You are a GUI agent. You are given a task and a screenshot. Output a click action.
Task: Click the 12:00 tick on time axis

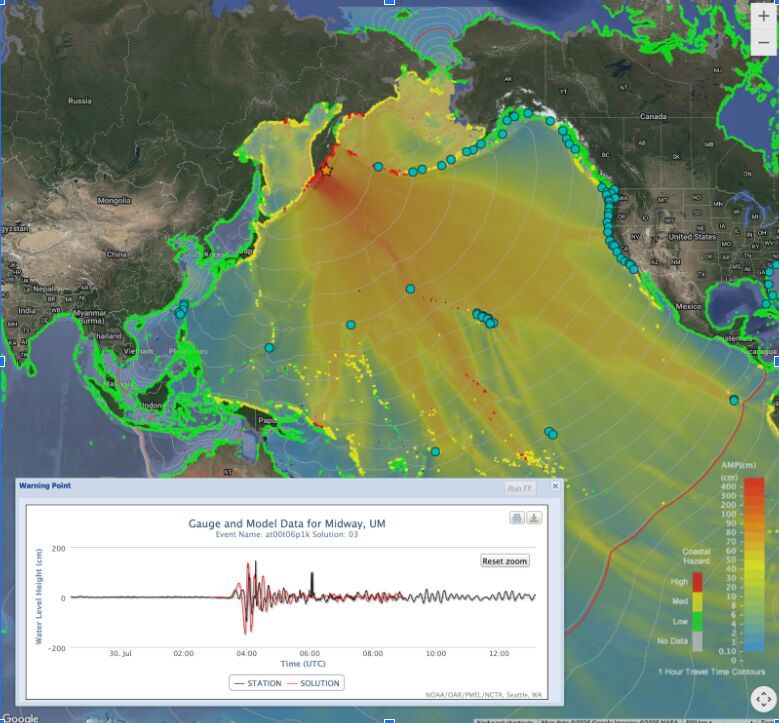499,653
